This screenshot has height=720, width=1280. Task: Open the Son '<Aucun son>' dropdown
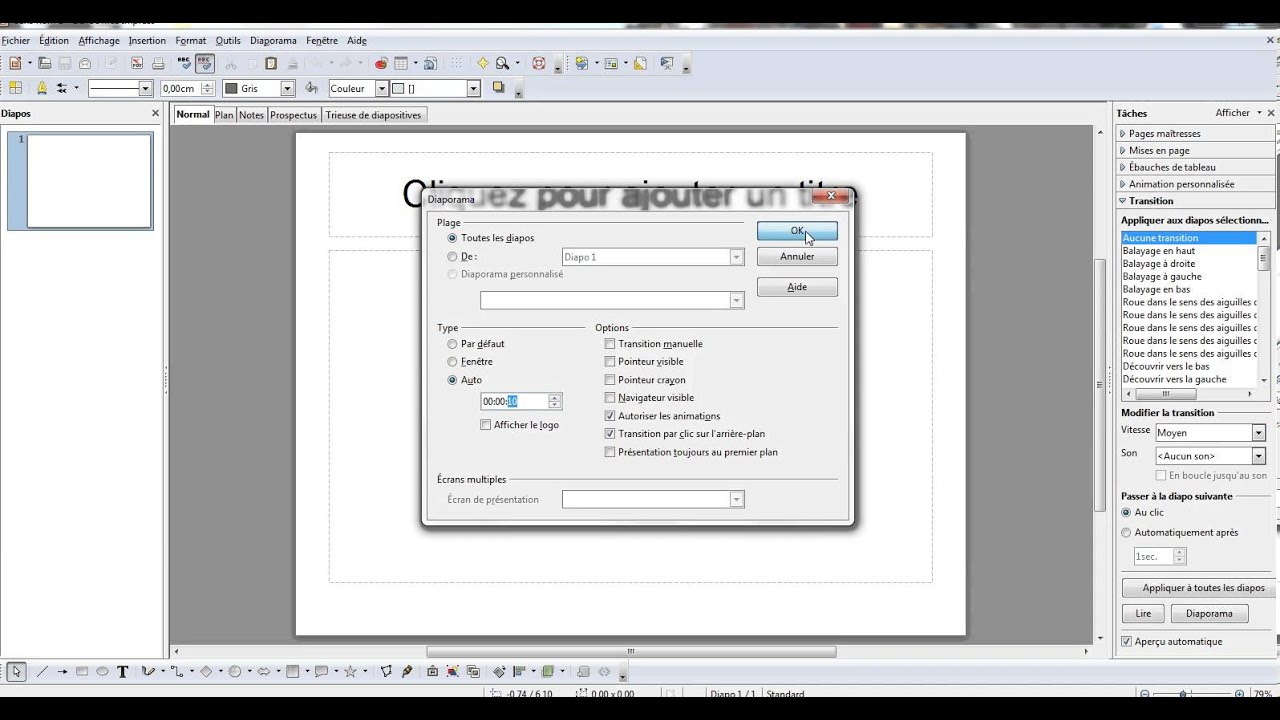tap(1258, 456)
